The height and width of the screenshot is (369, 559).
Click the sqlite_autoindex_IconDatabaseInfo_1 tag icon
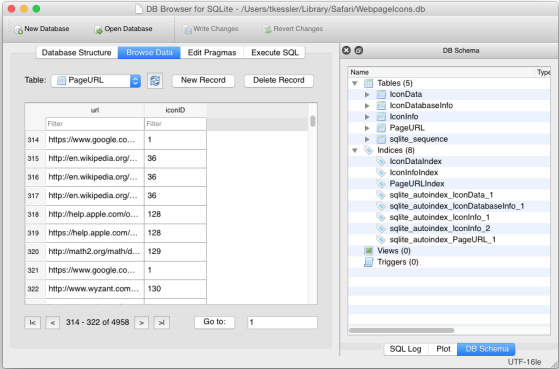pos(381,206)
